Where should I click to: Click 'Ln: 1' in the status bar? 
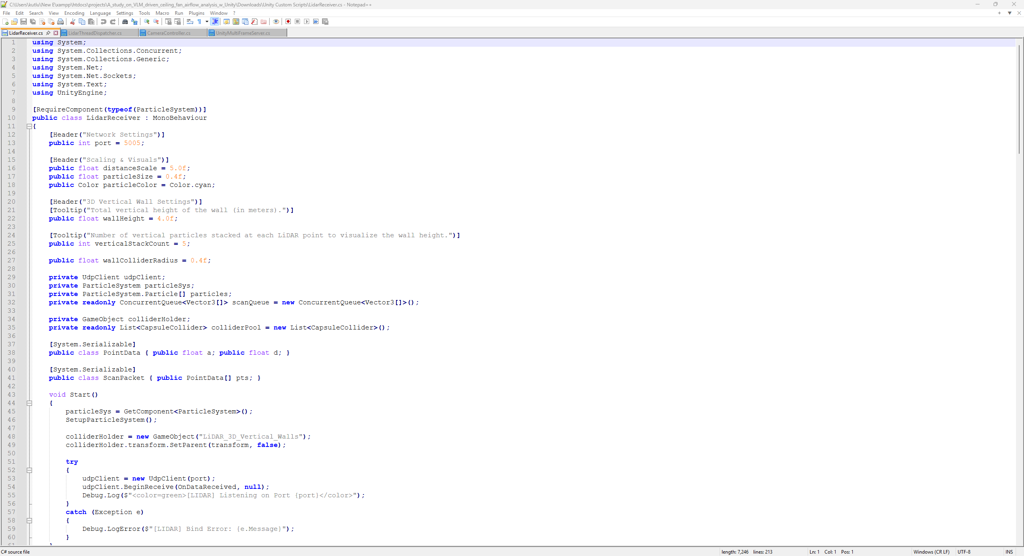(x=814, y=552)
